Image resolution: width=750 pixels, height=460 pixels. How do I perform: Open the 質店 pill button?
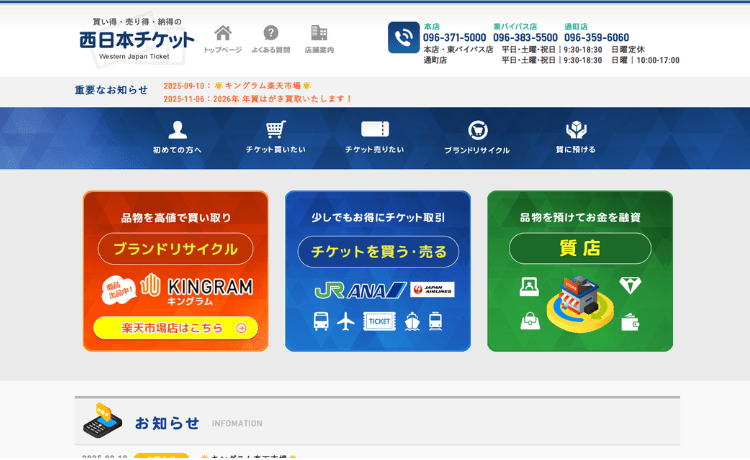tap(580, 248)
